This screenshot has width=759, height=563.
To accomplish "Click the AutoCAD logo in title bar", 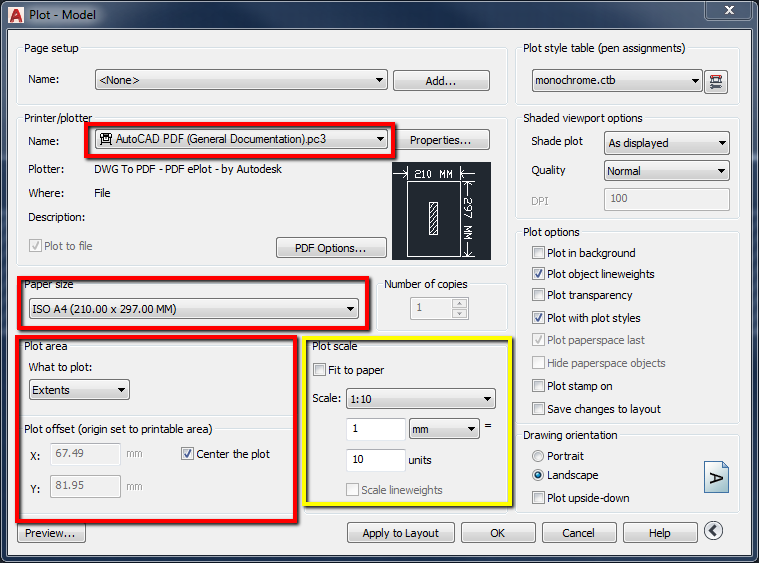I will [x=16, y=15].
